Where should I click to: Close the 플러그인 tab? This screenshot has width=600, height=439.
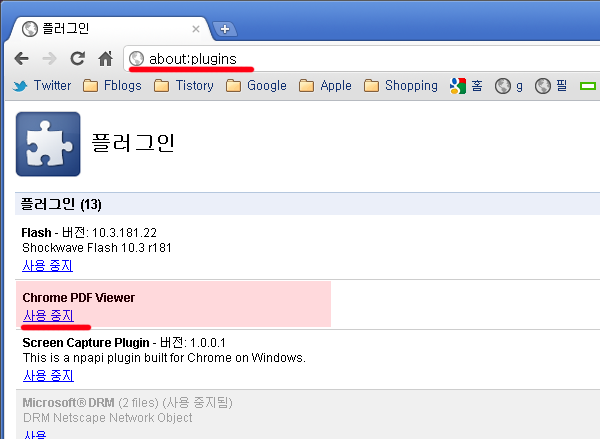196,29
